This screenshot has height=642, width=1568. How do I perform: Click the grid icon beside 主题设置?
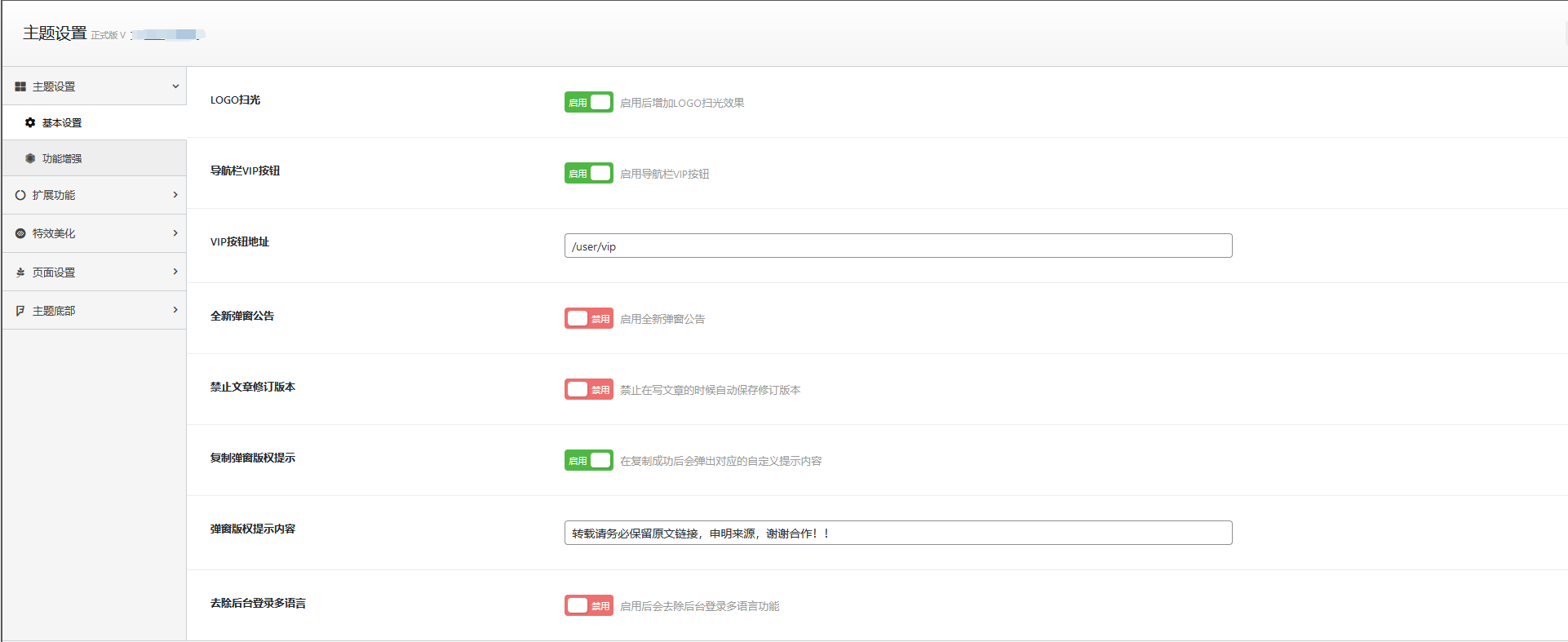(x=20, y=86)
